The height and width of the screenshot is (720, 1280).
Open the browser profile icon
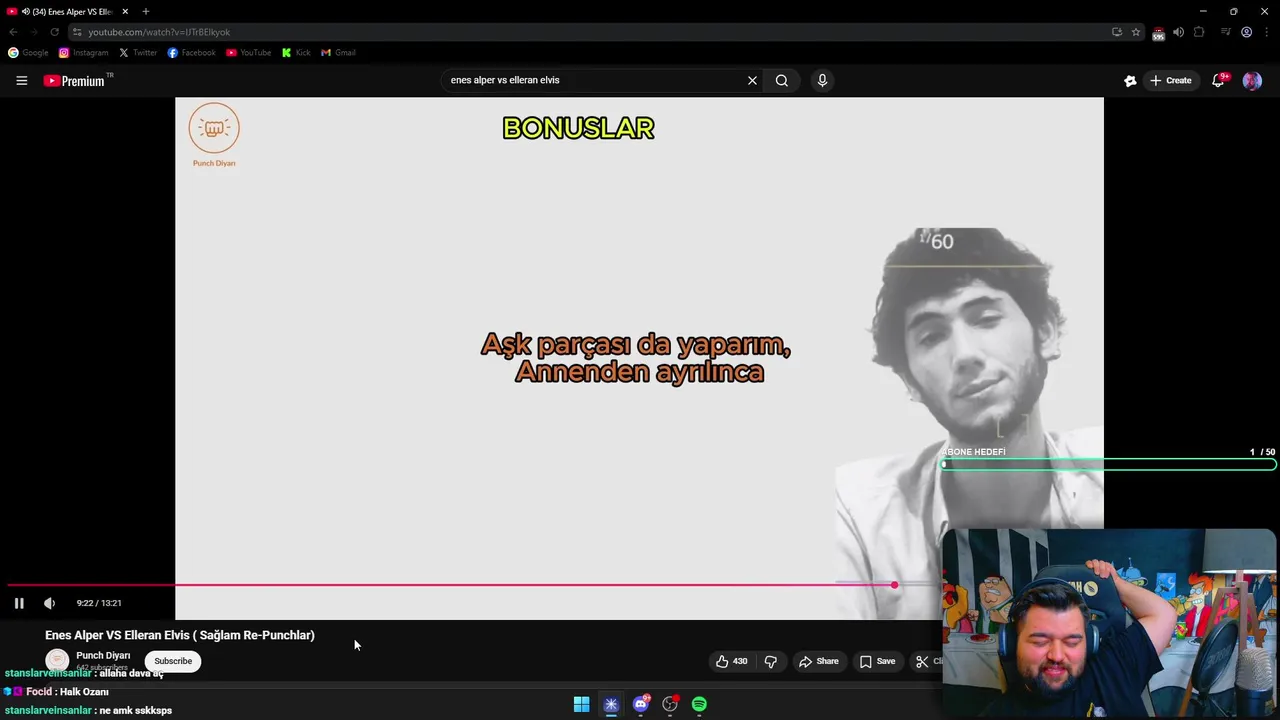click(x=1246, y=32)
